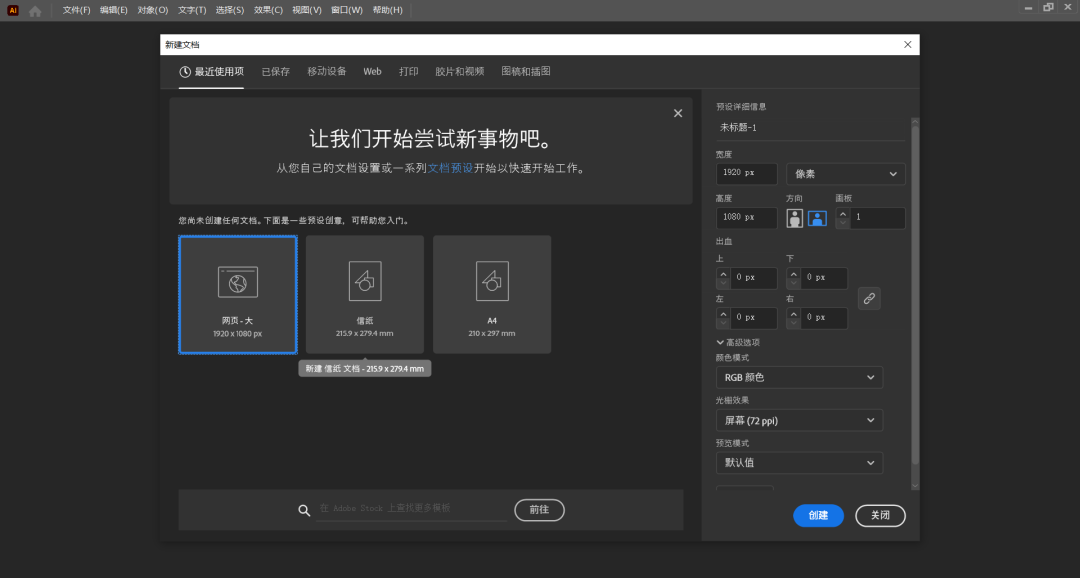Click the magnifier icon in the Adobe Stock search bar

point(304,510)
